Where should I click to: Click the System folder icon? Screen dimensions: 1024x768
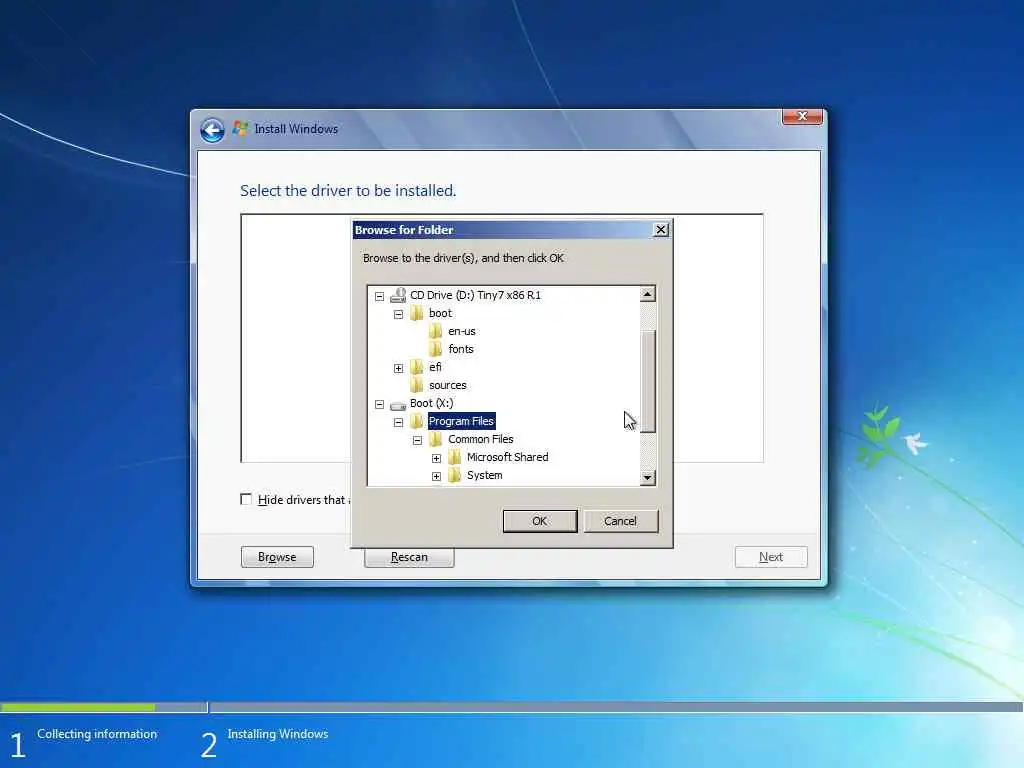click(455, 475)
